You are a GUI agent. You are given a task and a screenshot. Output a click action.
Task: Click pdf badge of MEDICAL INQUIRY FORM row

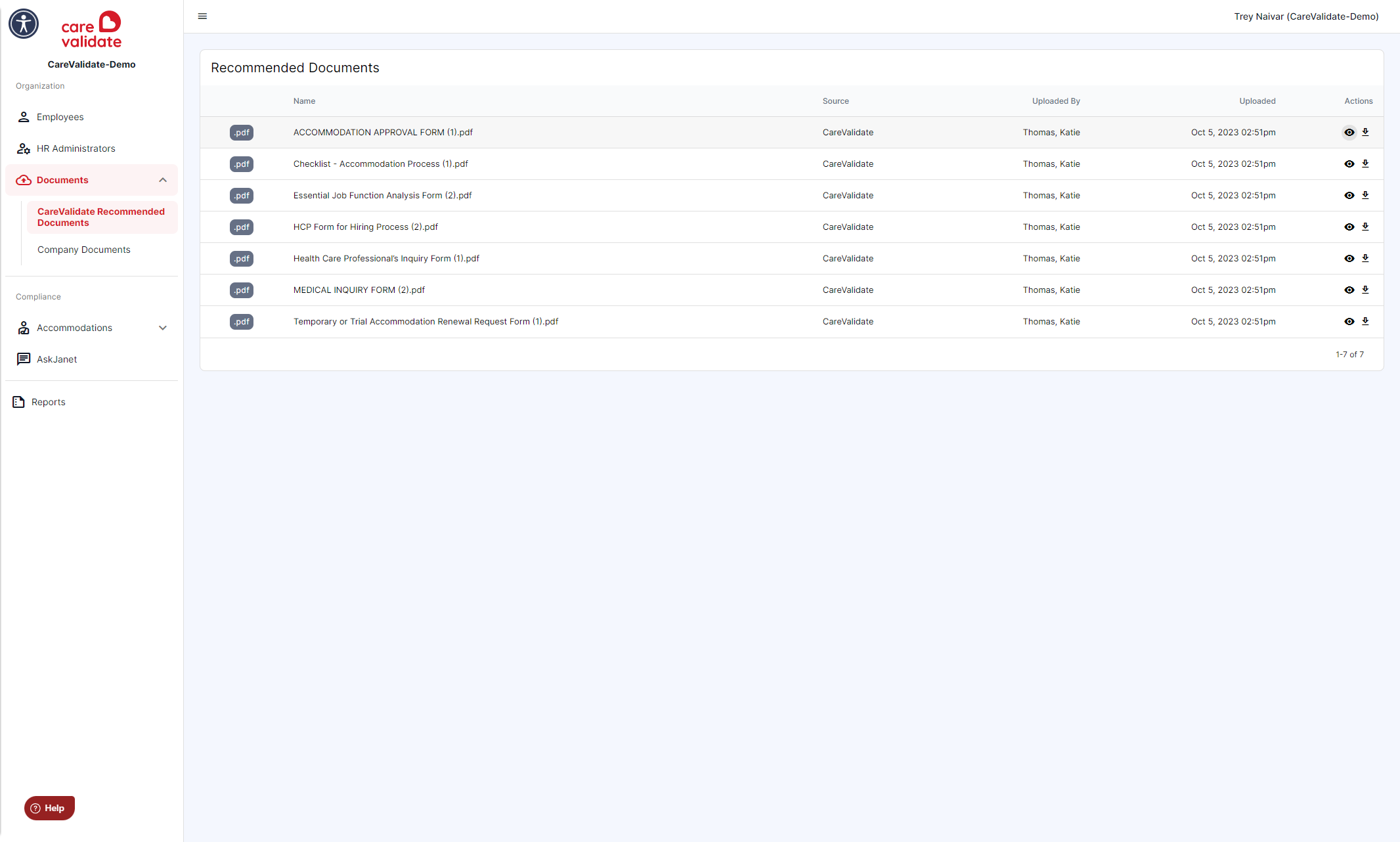pos(242,290)
